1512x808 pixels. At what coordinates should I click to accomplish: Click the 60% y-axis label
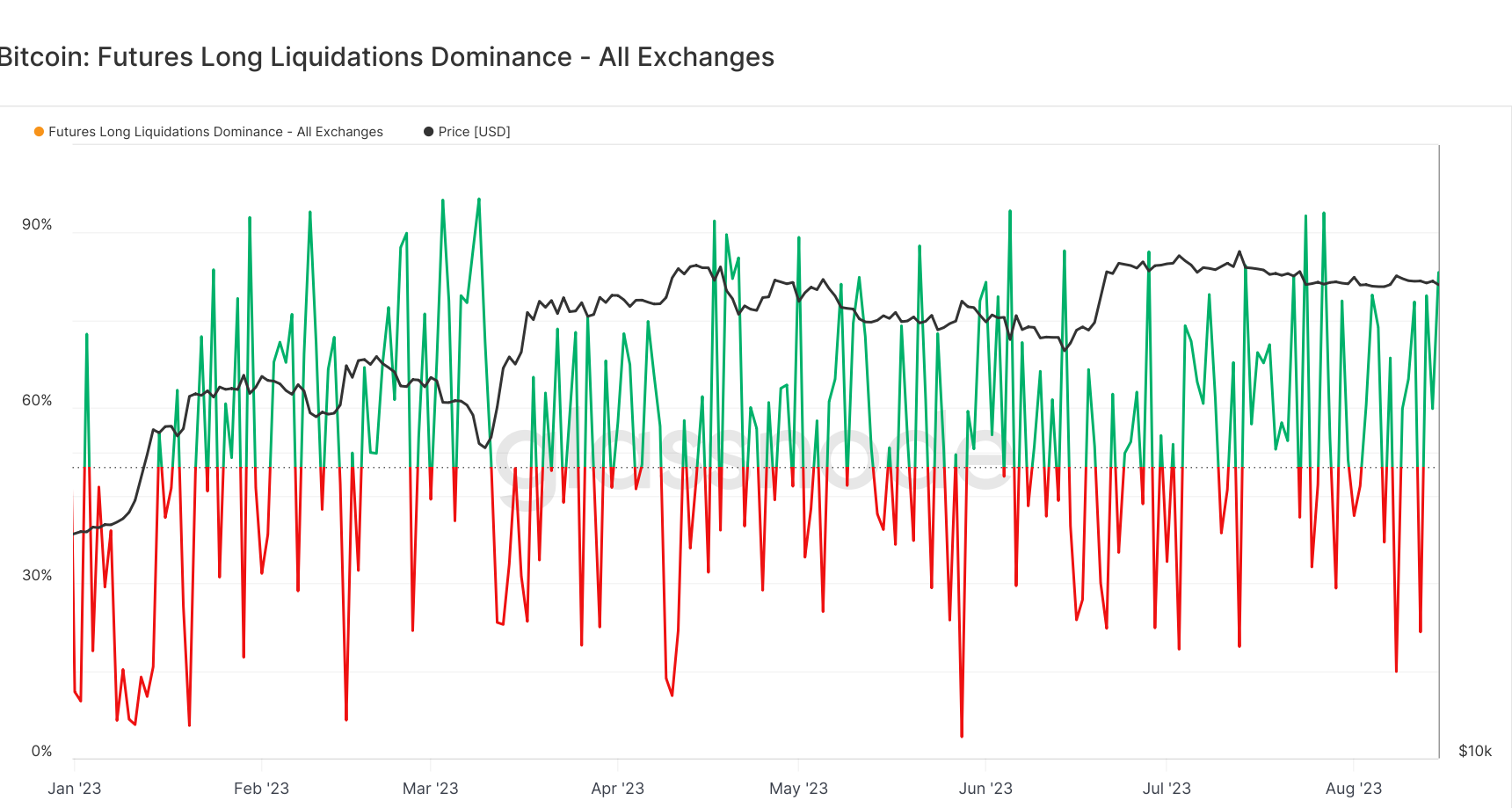(x=37, y=401)
